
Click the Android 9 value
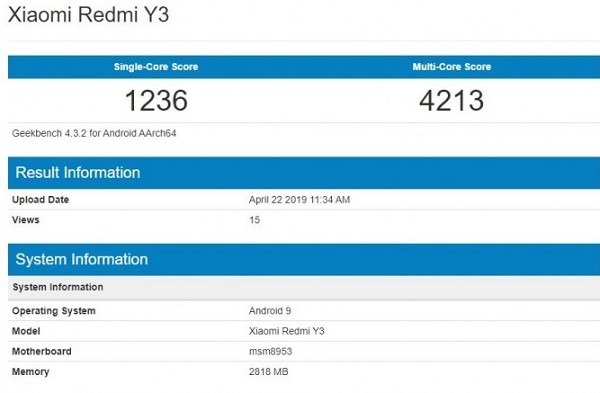click(270, 311)
